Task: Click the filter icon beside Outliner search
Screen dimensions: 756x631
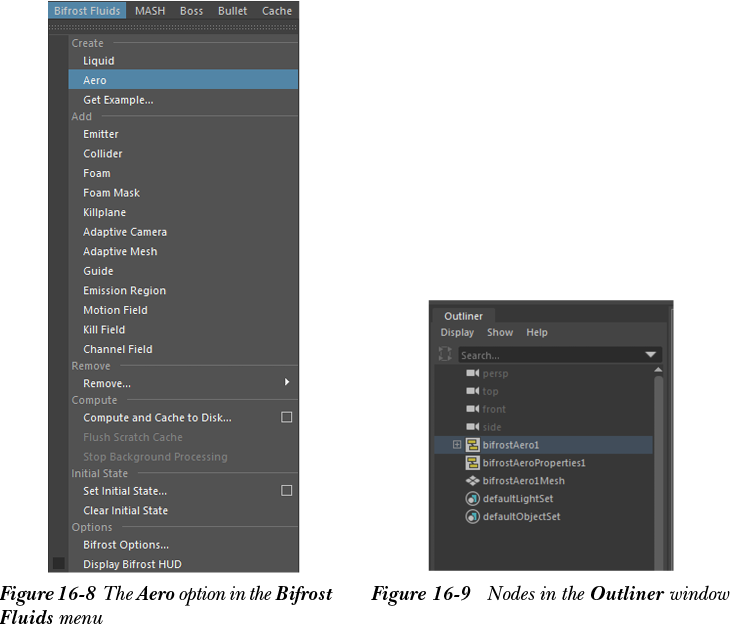Action: pos(445,354)
